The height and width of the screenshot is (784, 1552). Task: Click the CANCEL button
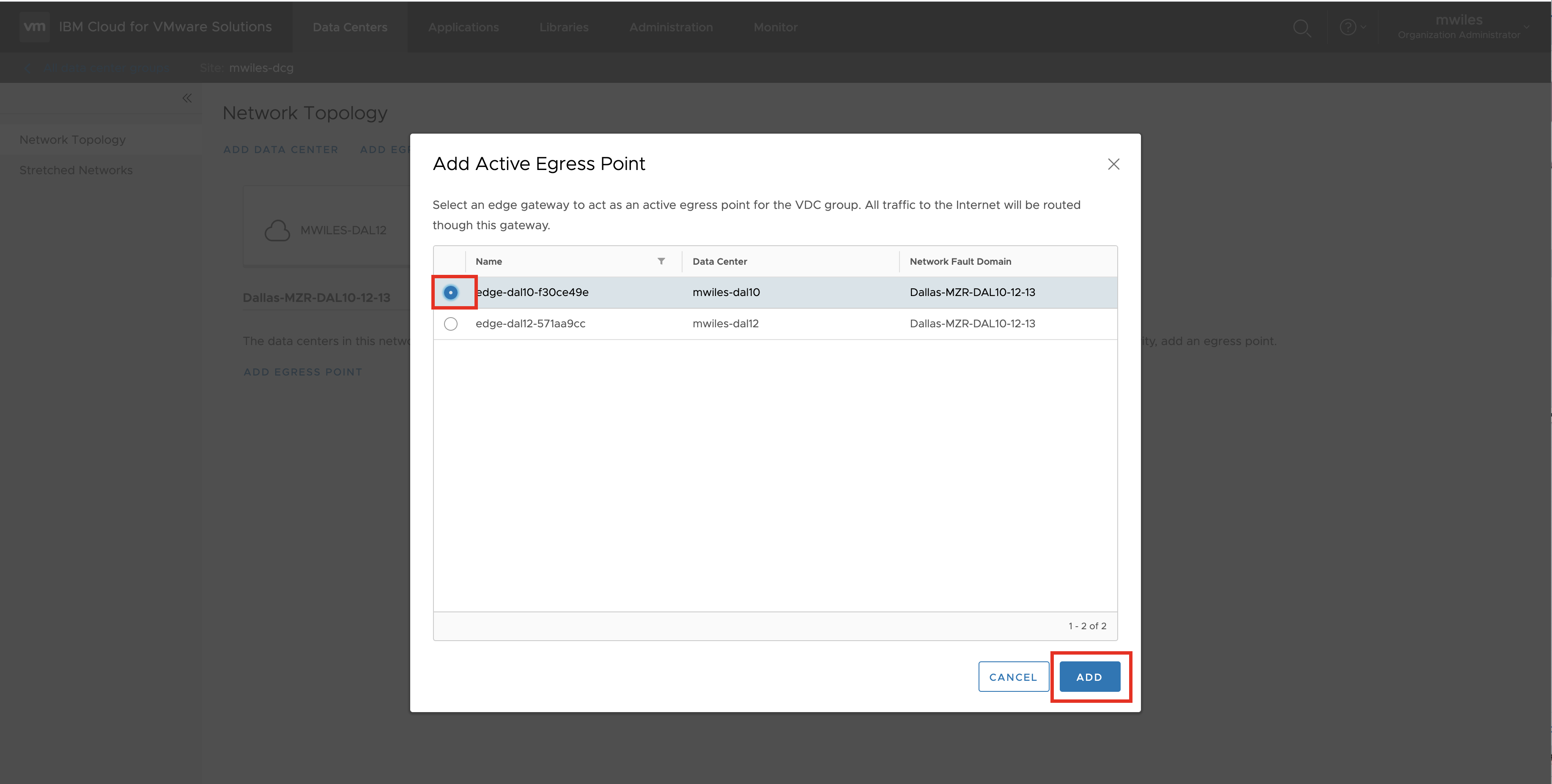tap(1013, 677)
